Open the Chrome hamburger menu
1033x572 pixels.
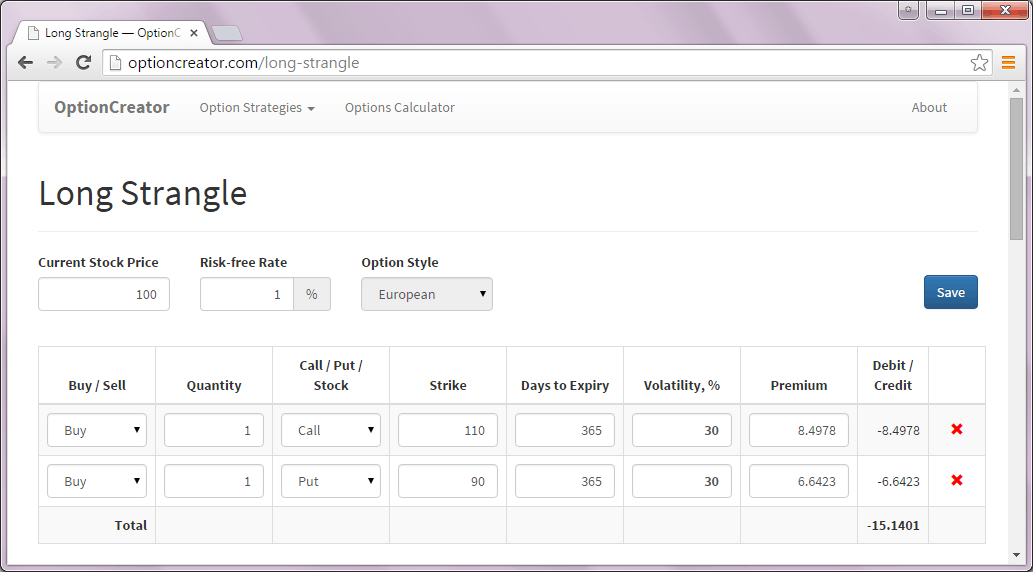tap(1008, 63)
